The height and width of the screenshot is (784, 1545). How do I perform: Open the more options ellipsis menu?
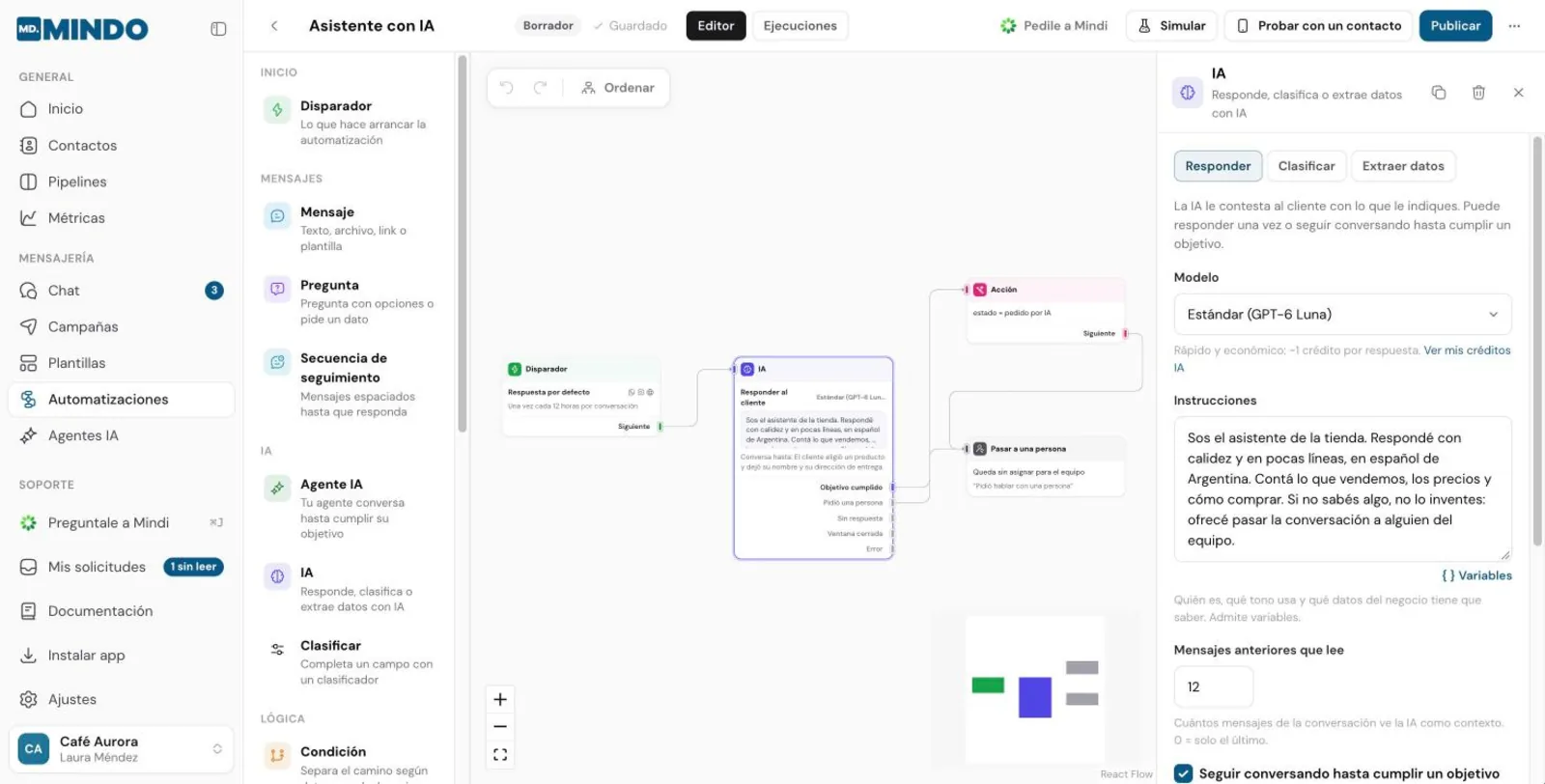[1514, 26]
